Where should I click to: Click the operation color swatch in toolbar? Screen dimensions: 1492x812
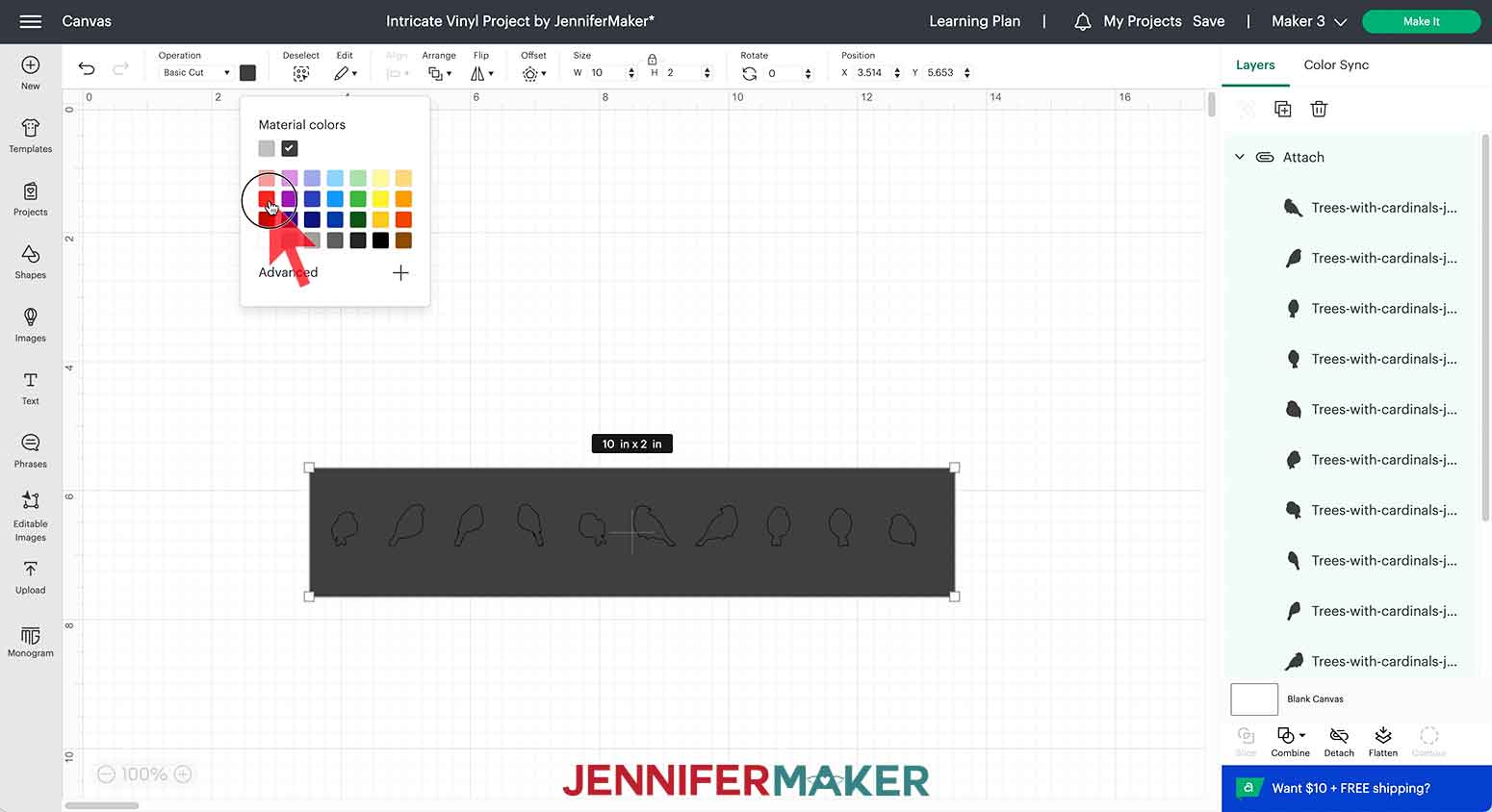[247, 73]
